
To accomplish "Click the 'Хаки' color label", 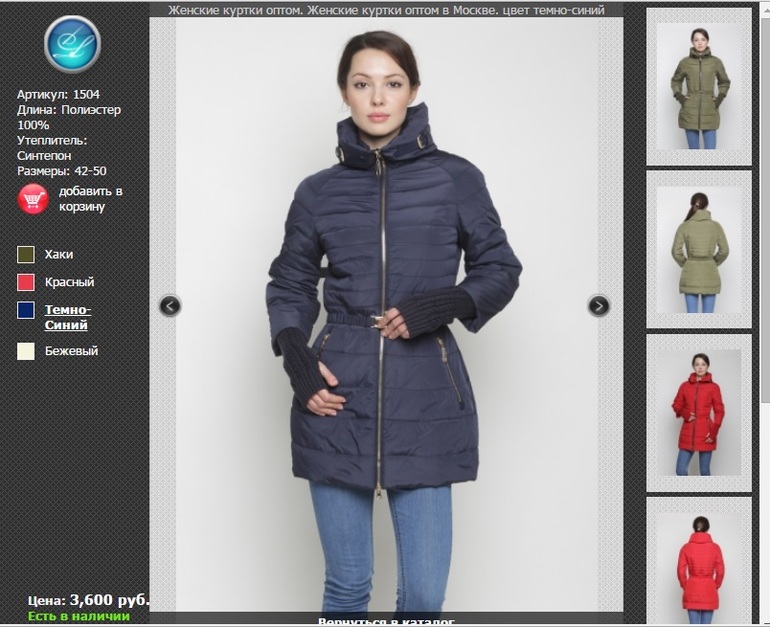I will coord(59,255).
